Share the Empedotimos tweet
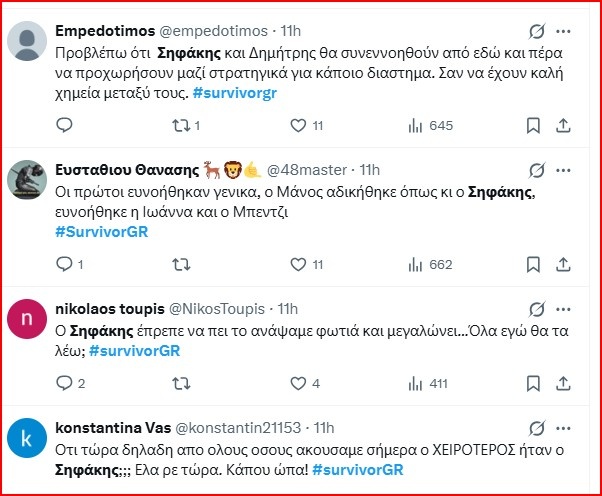 (x=563, y=125)
